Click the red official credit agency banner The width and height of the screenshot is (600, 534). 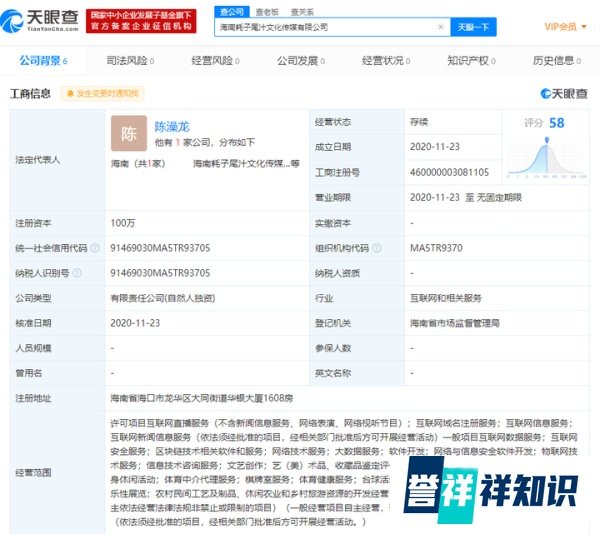point(141,21)
